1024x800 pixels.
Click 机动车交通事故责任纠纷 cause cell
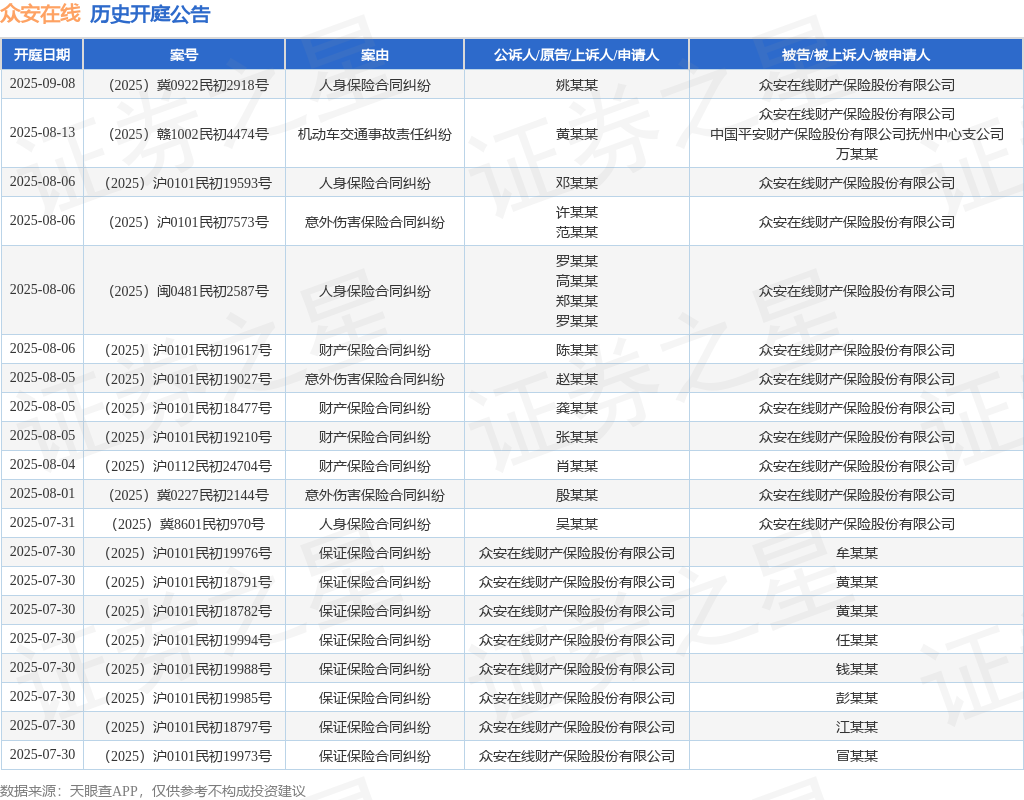(x=375, y=134)
